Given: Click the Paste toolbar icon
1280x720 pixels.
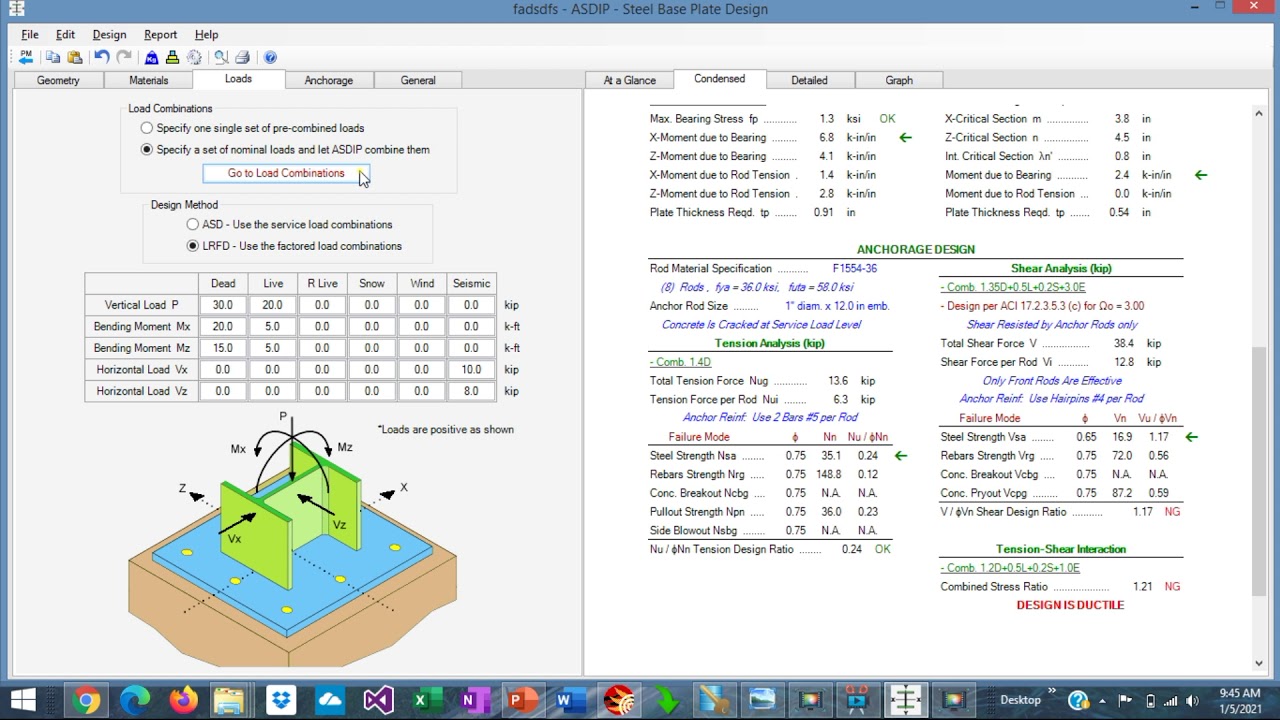Looking at the screenshot, I should click(75, 57).
